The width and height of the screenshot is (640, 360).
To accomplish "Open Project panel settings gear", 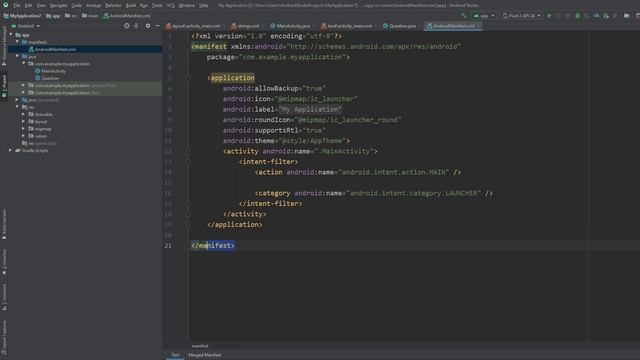I will coord(148,26).
